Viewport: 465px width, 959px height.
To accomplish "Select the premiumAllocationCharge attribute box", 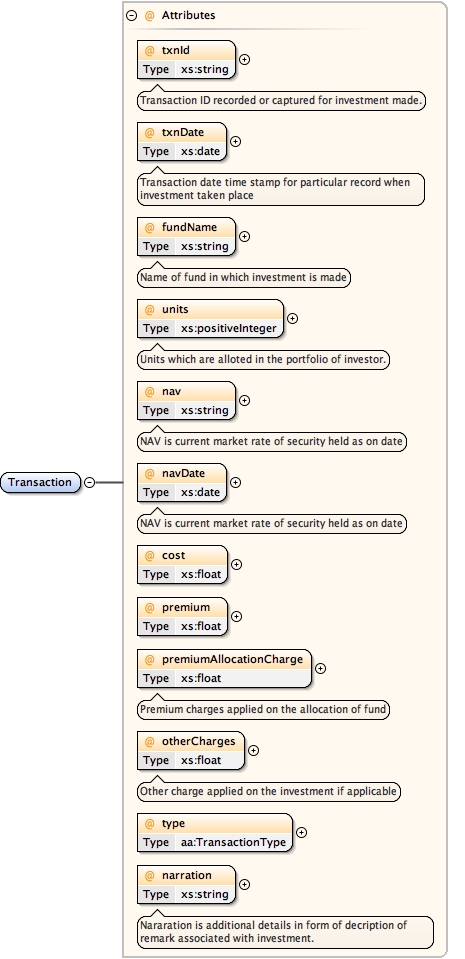I will click(224, 668).
